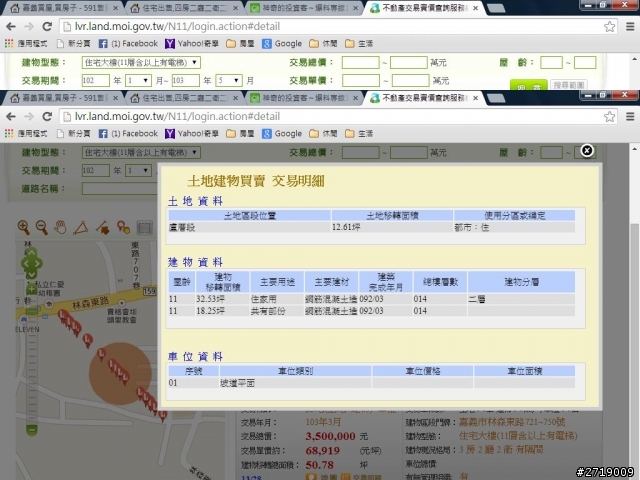This screenshot has width=640, height=480.
Task: Click the map pin search tool icon
Action: 123,228
